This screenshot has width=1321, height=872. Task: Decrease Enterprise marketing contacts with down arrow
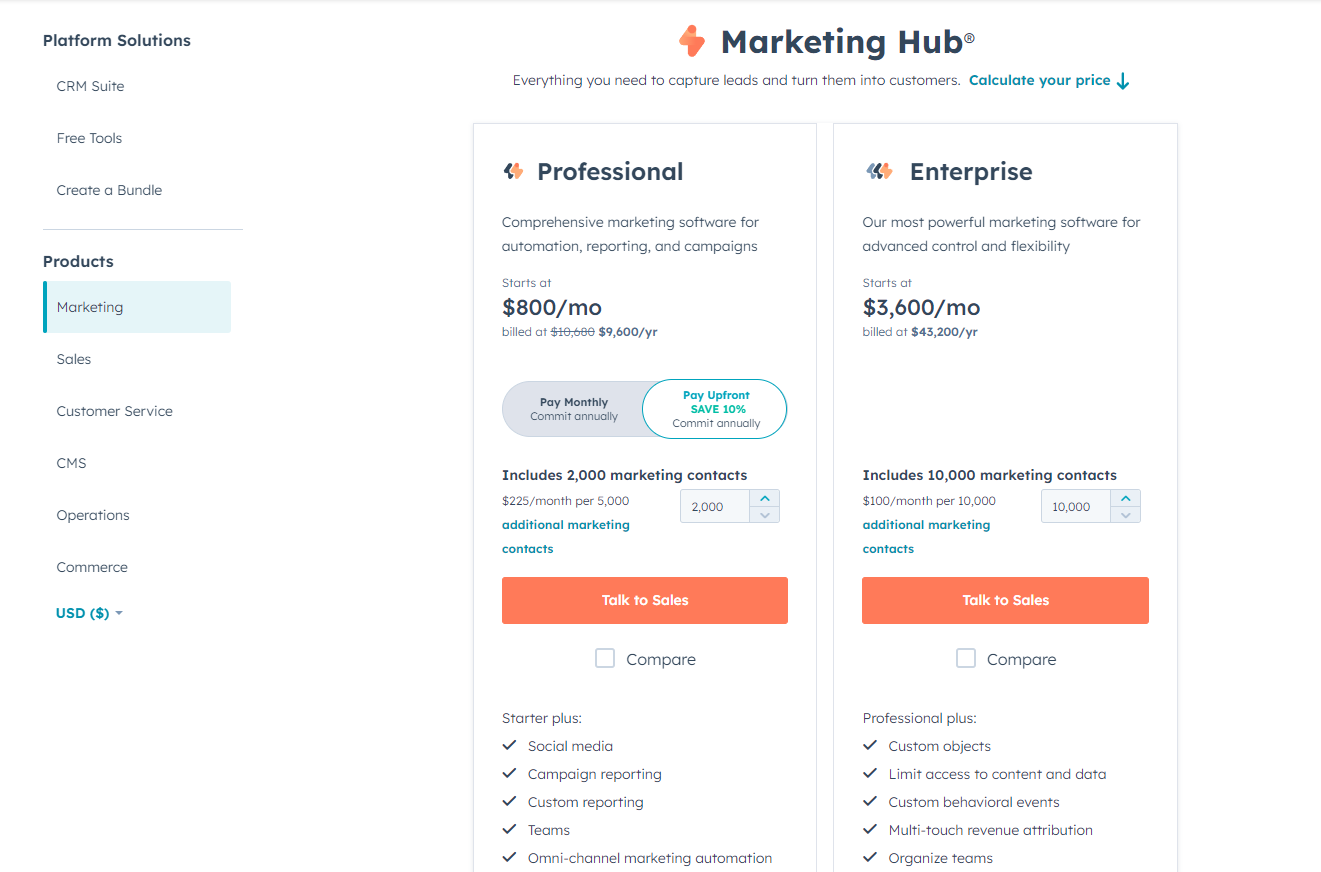point(1125,515)
